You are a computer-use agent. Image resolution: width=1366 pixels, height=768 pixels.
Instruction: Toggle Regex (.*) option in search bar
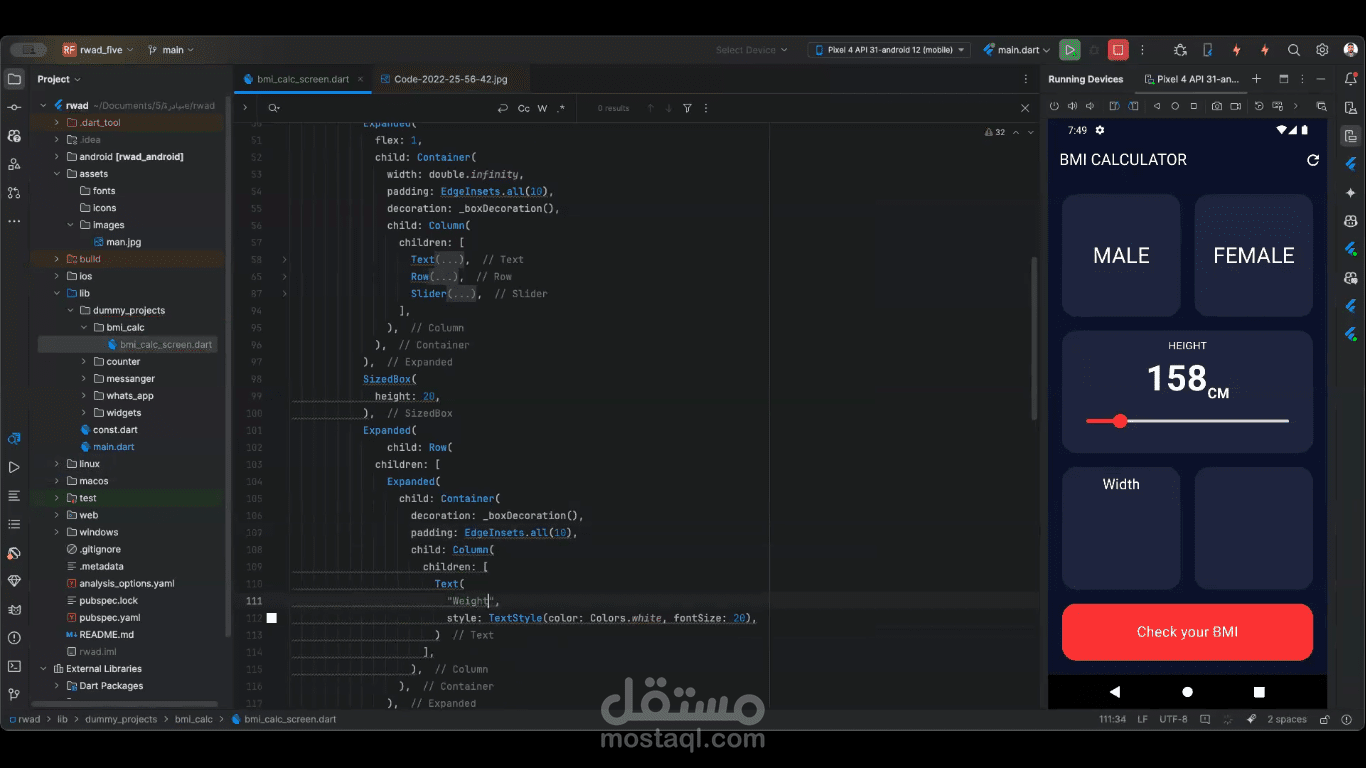(x=560, y=108)
